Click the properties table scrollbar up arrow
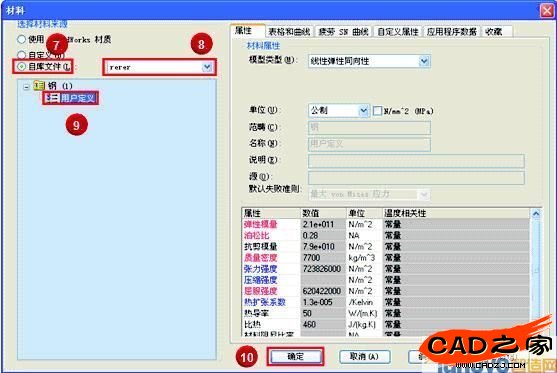 click(536, 213)
